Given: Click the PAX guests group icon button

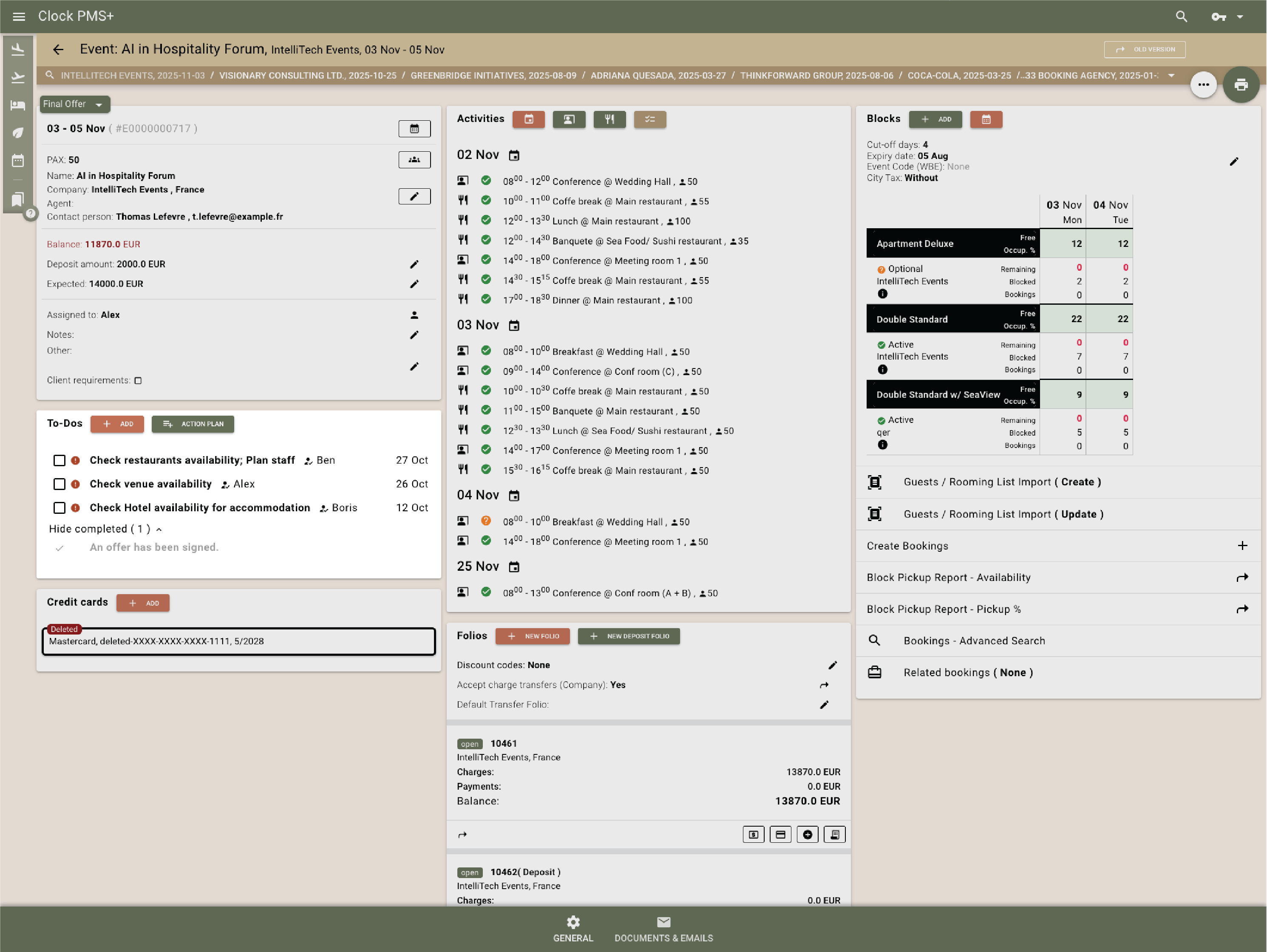Looking at the screenshot, I should (414, 160).
